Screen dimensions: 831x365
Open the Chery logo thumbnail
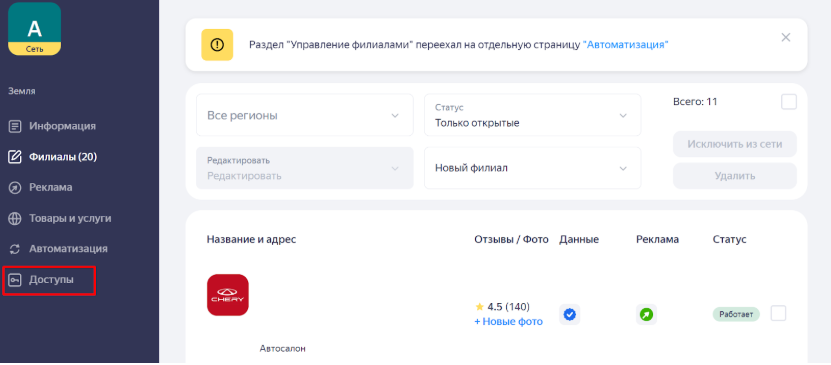pyautogui.click(x=228, y=295)
